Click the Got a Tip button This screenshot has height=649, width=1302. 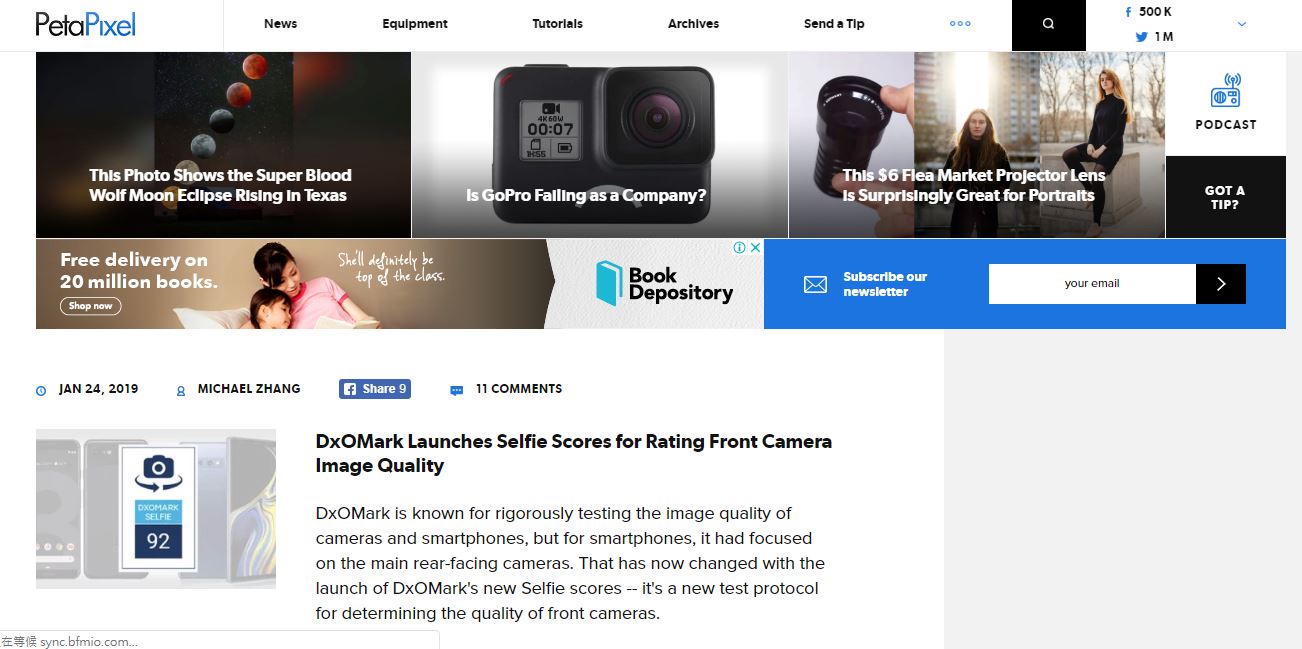(x=1225, y=197)
